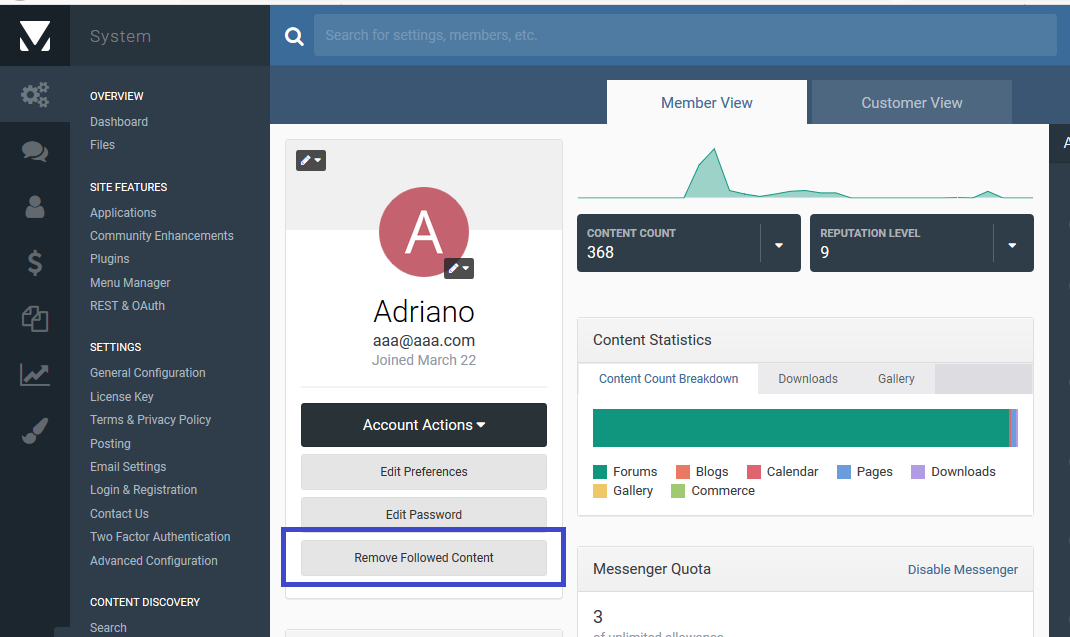Open the Community chat bubbles icon
The height and width of the screenshot is (637, 1070).
pyautogui.click(x=35, y=151)
